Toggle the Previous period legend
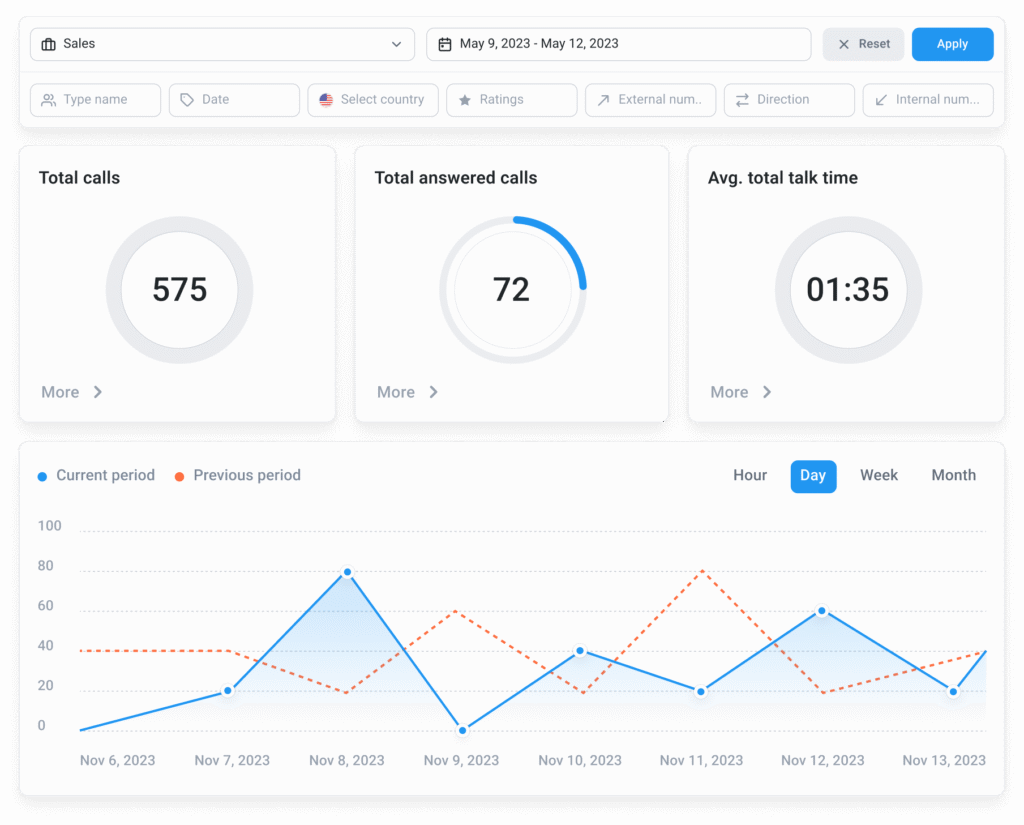Viewport: 1024px width, 825px height. click(x=237, y=475)
